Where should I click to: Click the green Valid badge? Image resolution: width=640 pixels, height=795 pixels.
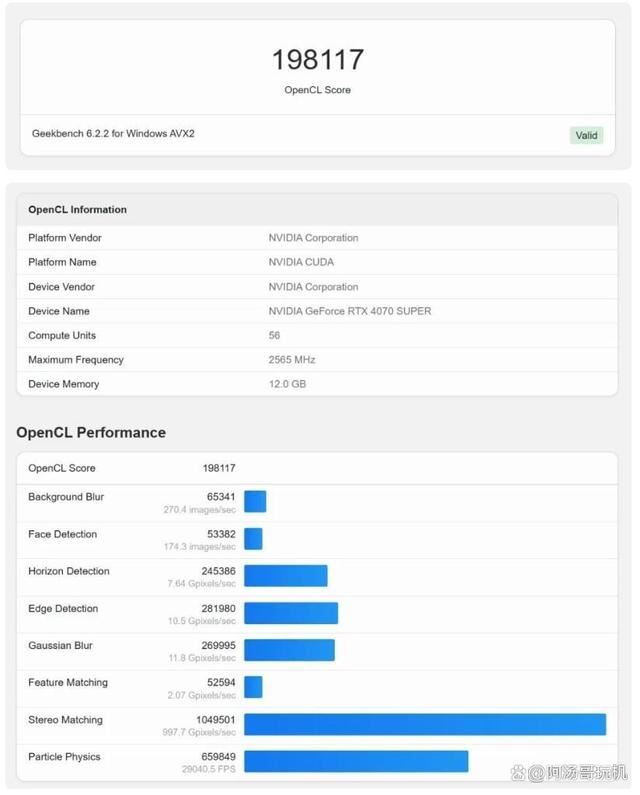586,135
